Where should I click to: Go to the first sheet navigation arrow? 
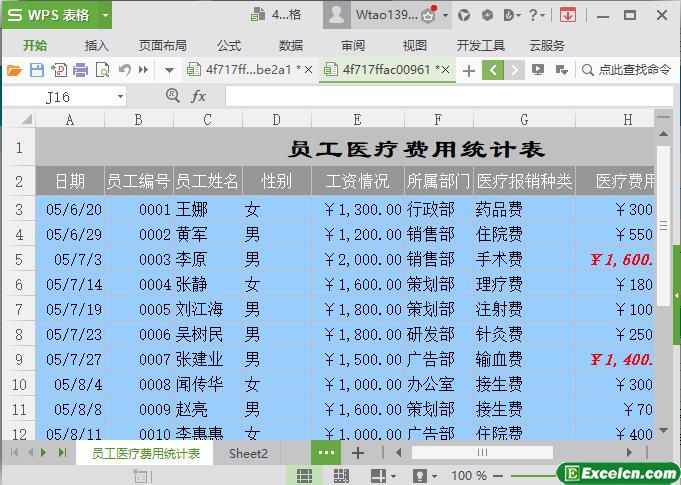14,453
